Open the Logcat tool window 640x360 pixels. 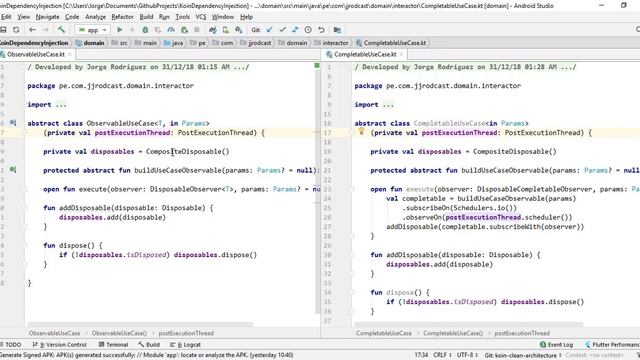pyautogui.click(x=185, y=344)
